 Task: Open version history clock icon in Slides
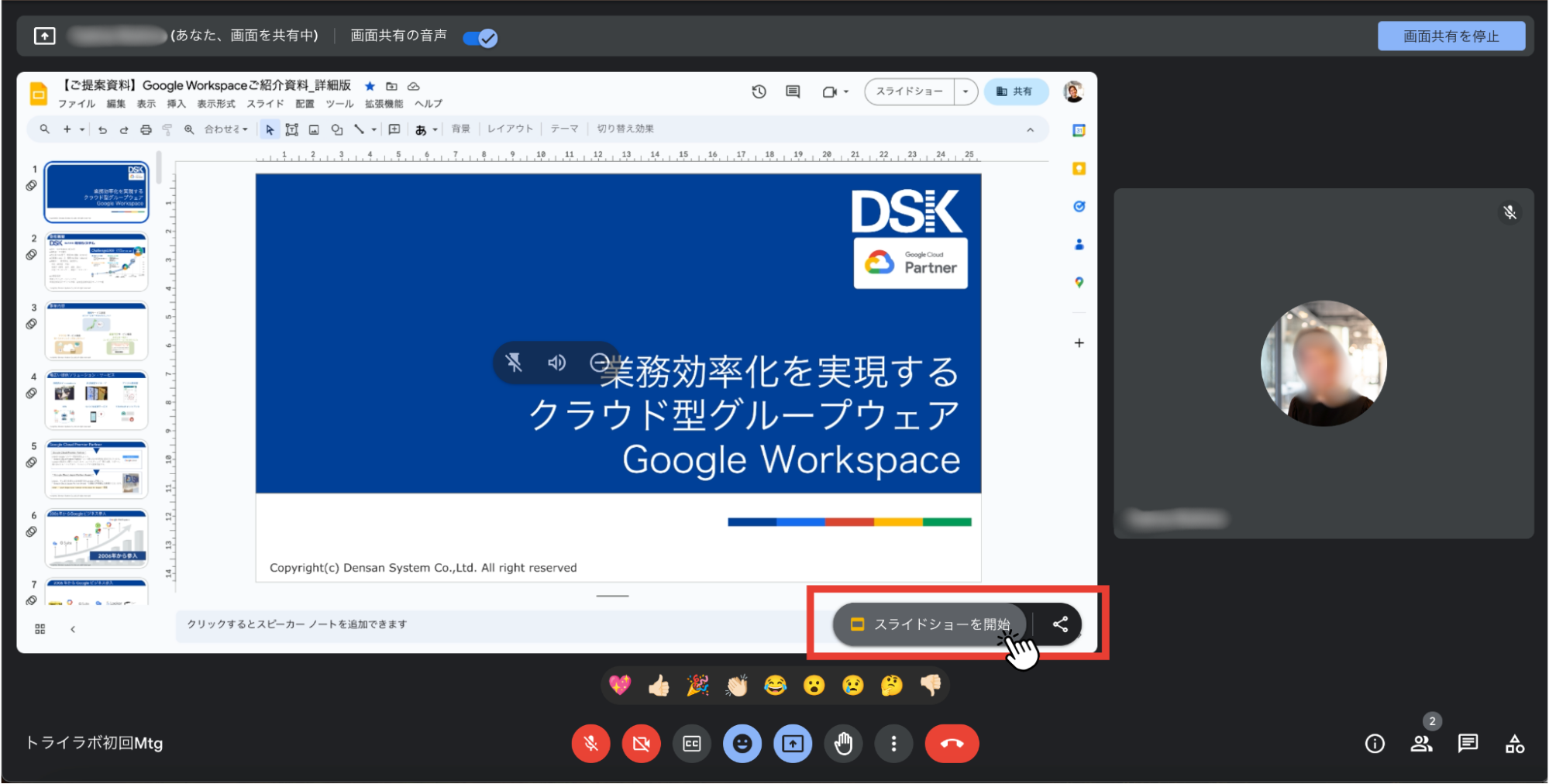[759, 91]
